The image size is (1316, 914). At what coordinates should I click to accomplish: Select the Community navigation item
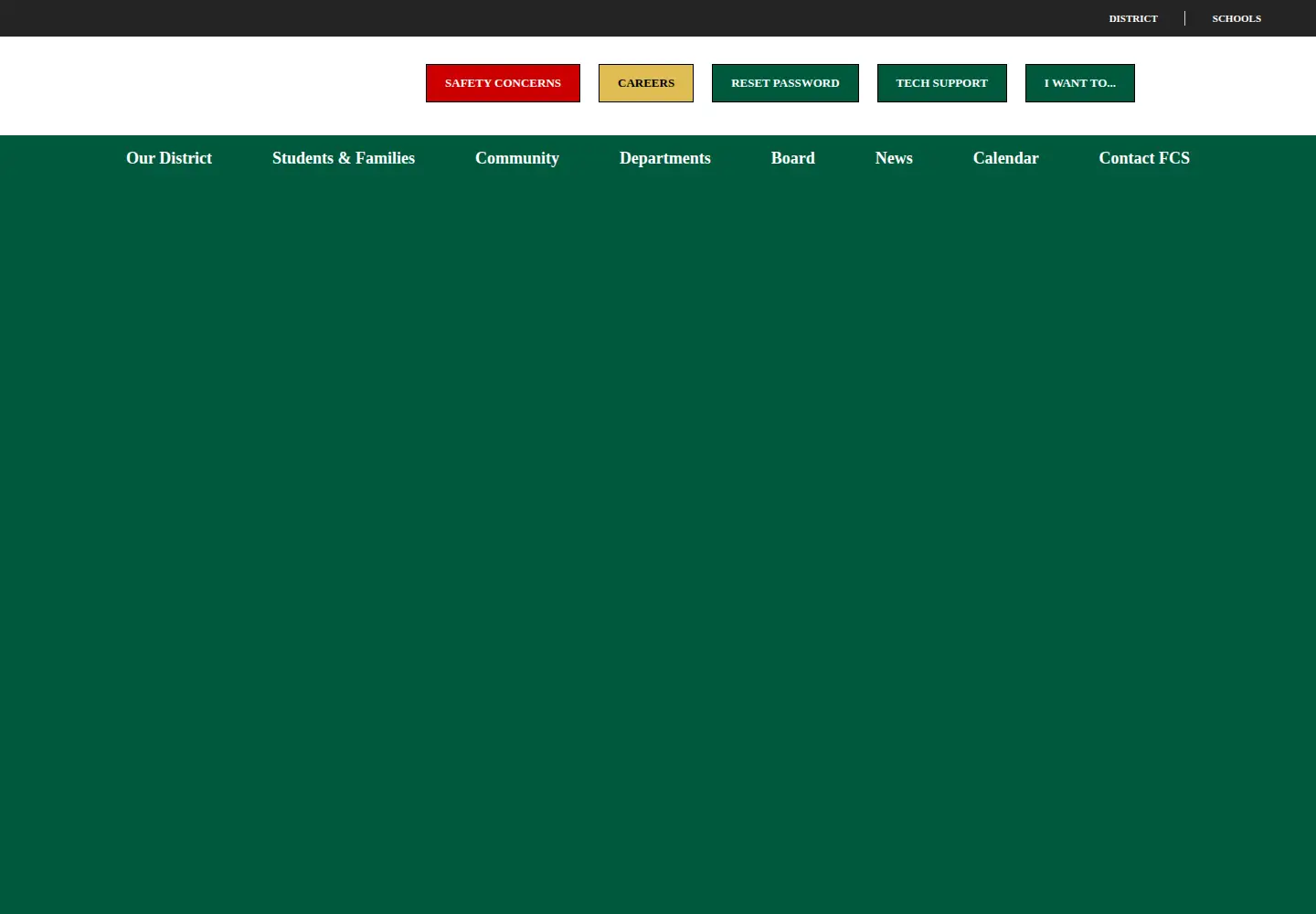point(517,158)
